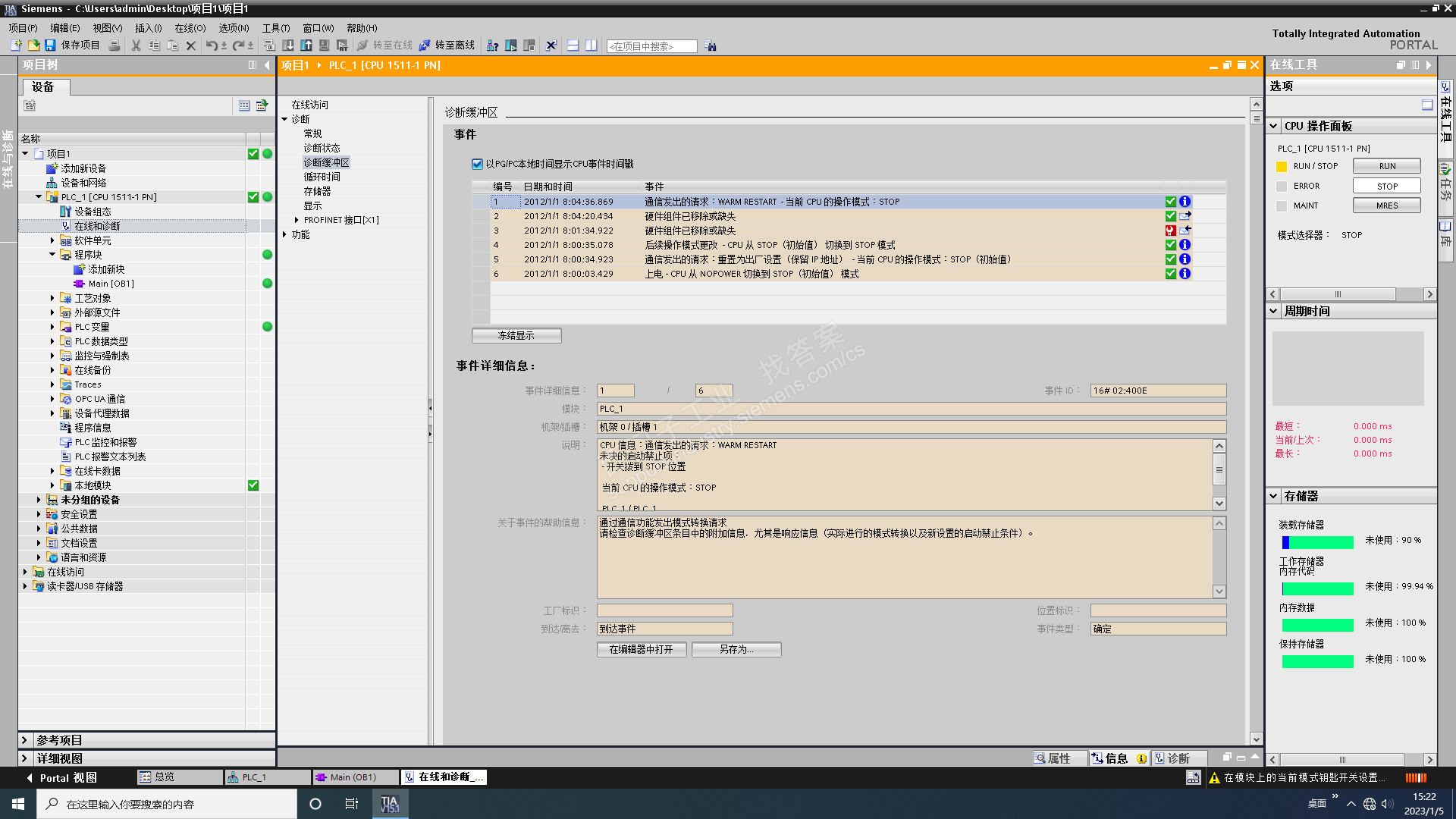Click the go offline toolbar button
This screenshot has width=1456, height=819.
pos(447,45)
